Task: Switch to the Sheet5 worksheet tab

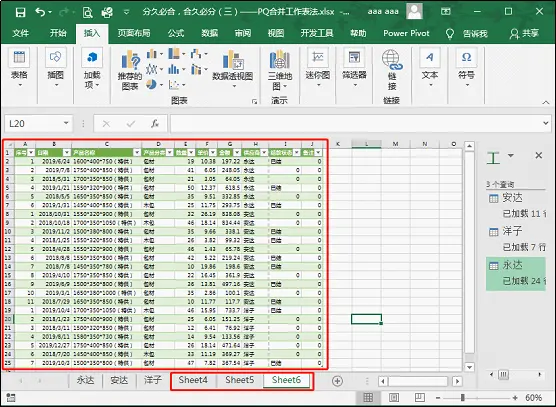Action: [x=240, y=380]
